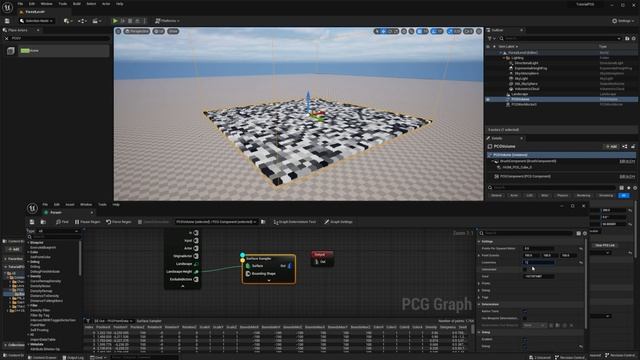Image resolution: width=640 pixels, height=360 pixels.
Task: Click the Lit view mode button
Action: tap(158, 31)
